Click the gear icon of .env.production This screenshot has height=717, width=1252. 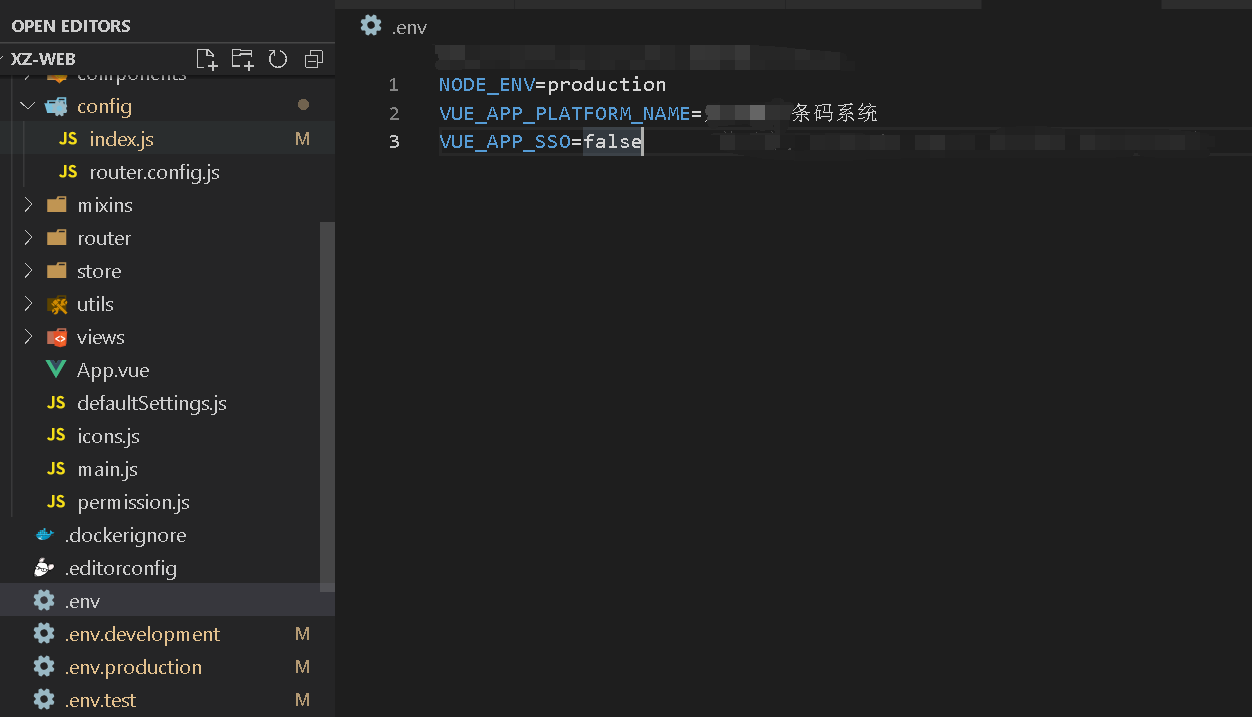point(44,666)
